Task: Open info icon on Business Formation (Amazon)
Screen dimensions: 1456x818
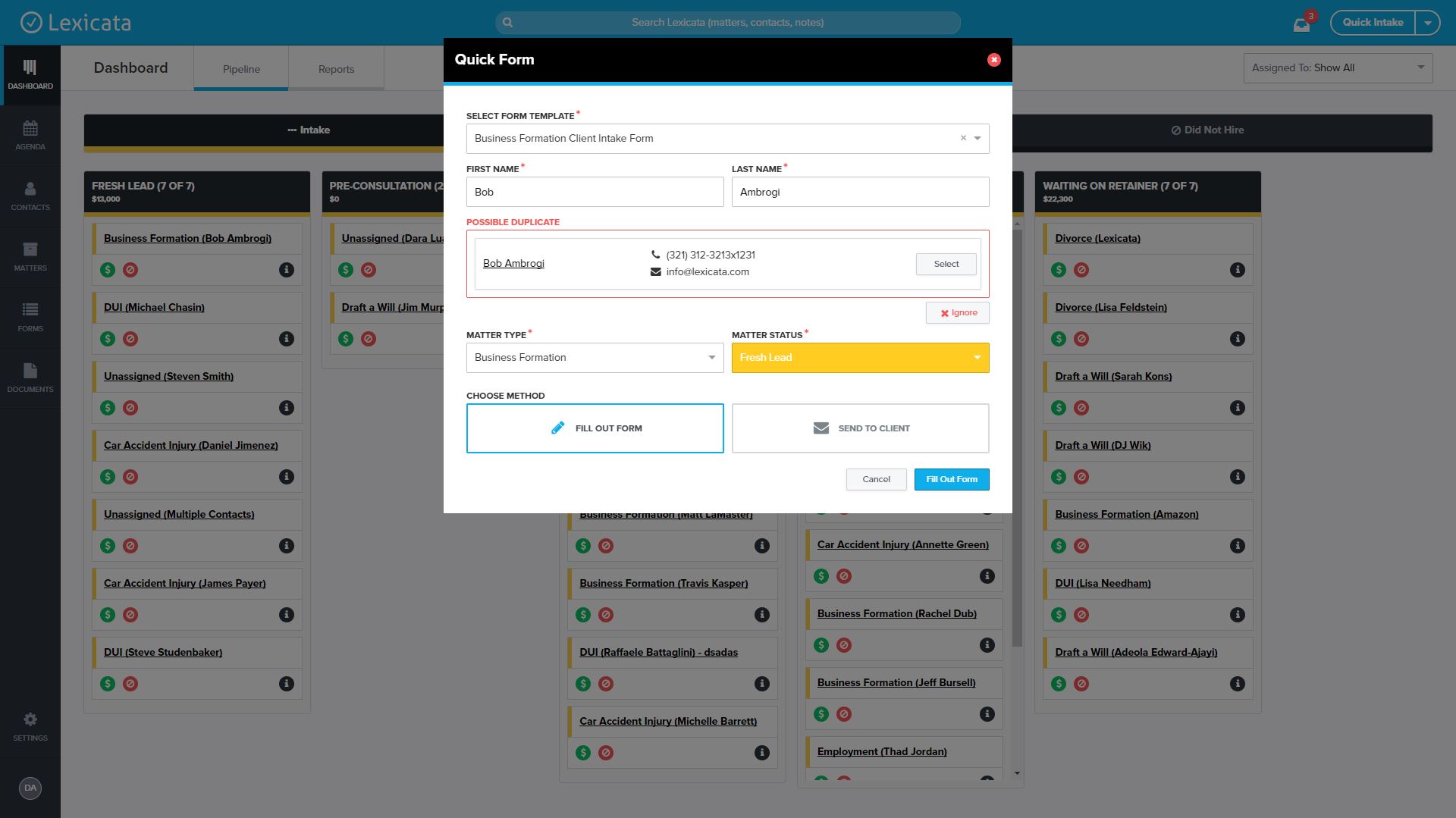Action: (1237, 546)
